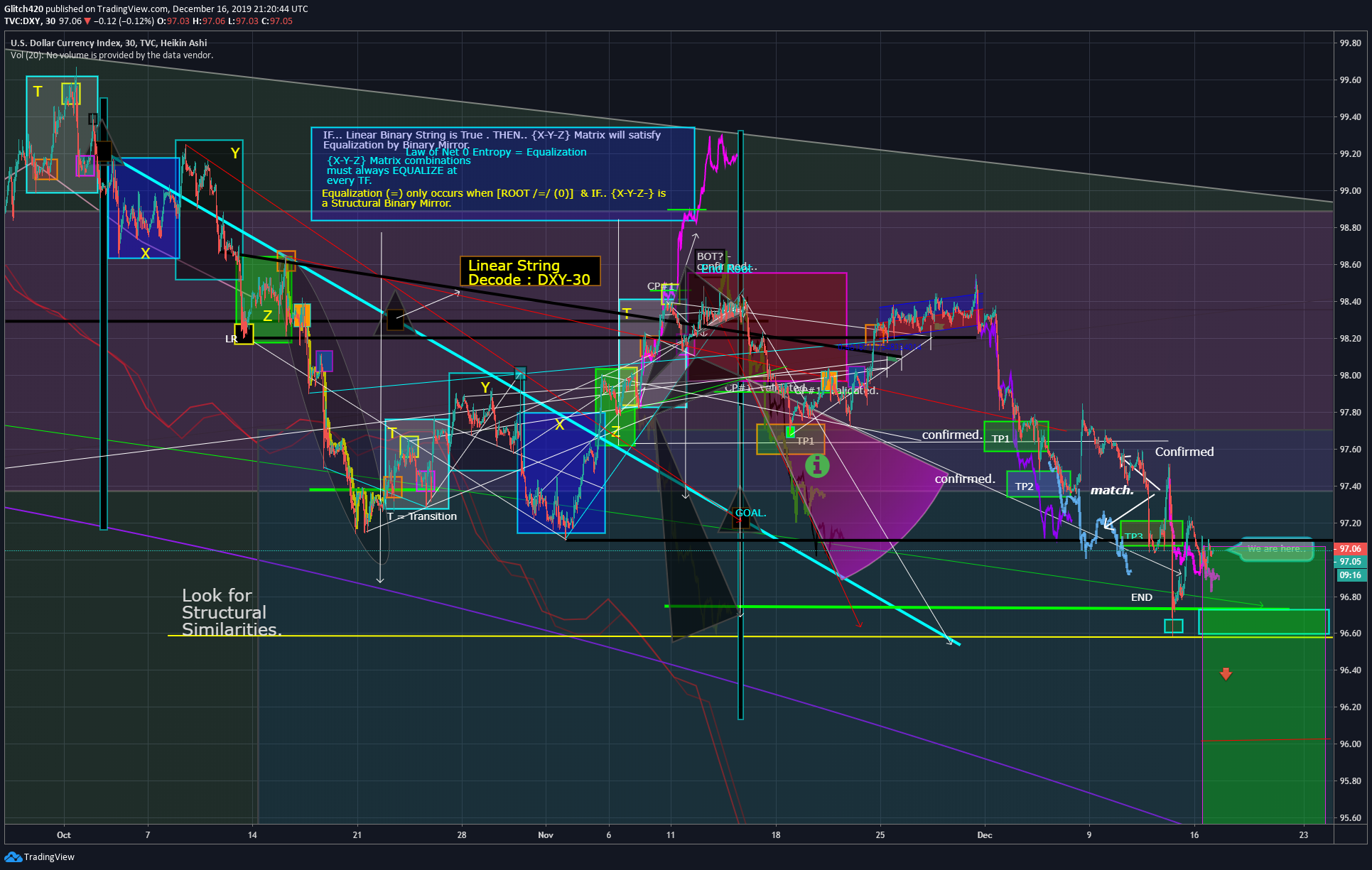1372x870 pixels.
Task: Click the '14' date axis label
Action: pyautogui.click(x=252, y=835)
